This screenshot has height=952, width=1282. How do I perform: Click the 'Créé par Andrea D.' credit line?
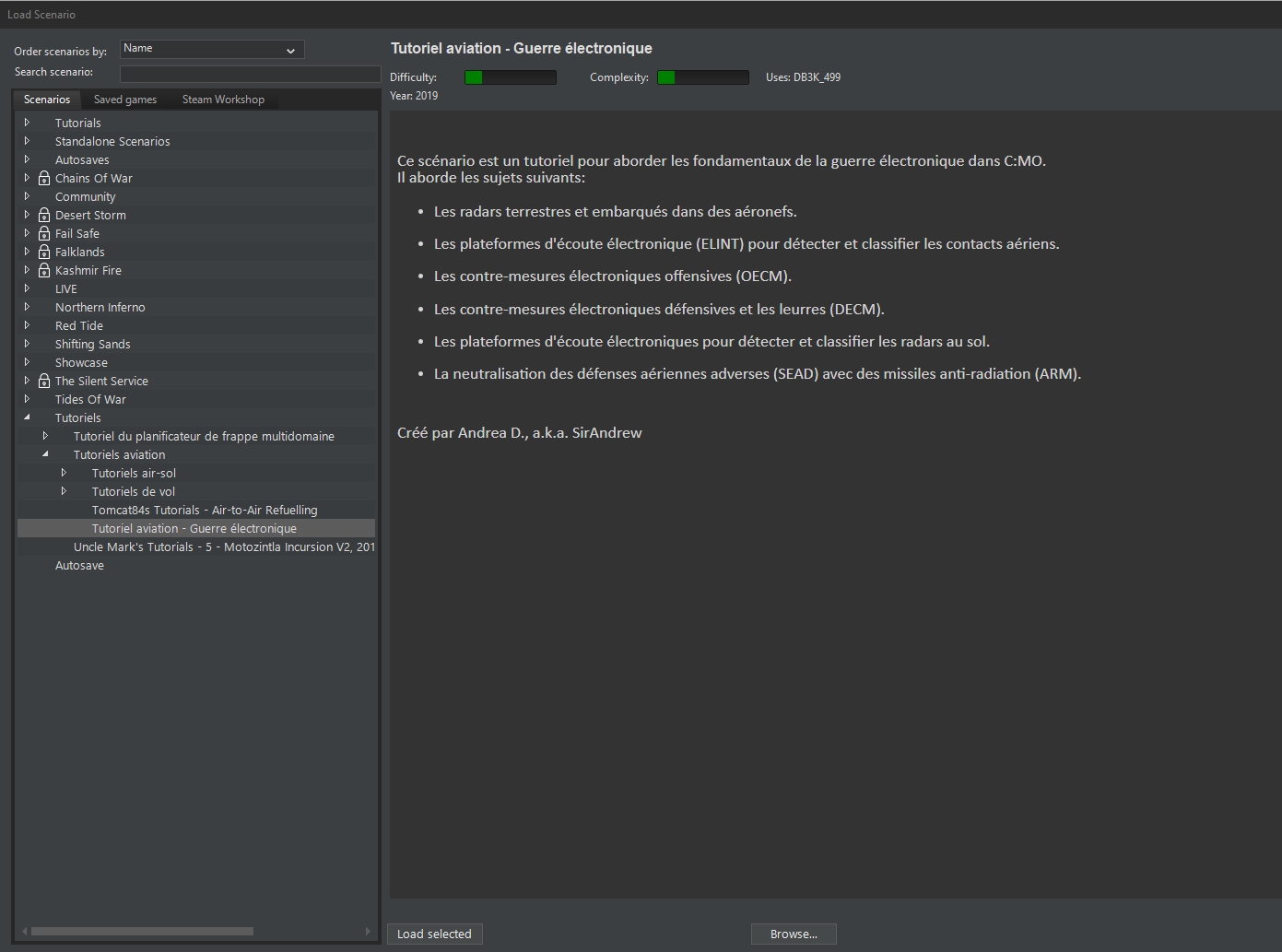519,432
